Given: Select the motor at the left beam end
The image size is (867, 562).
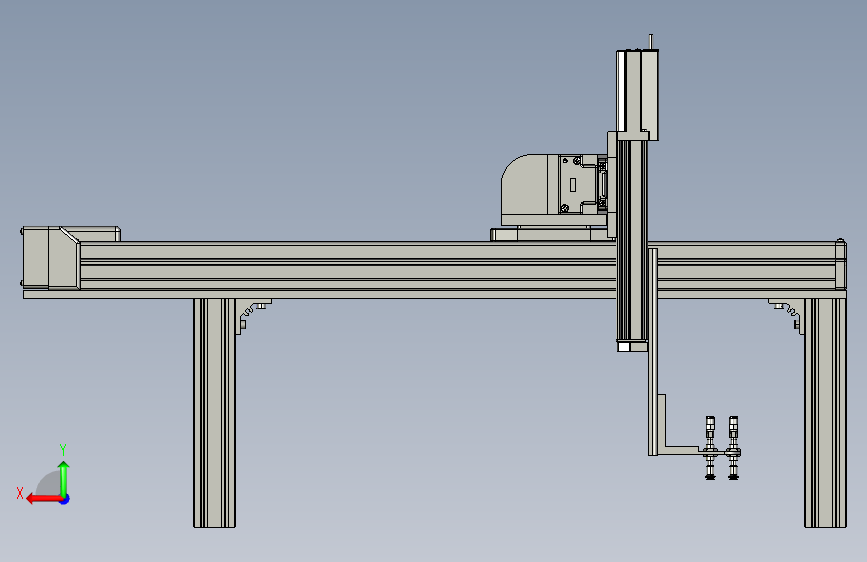Looking at the screenshot, I should [51, 258].
